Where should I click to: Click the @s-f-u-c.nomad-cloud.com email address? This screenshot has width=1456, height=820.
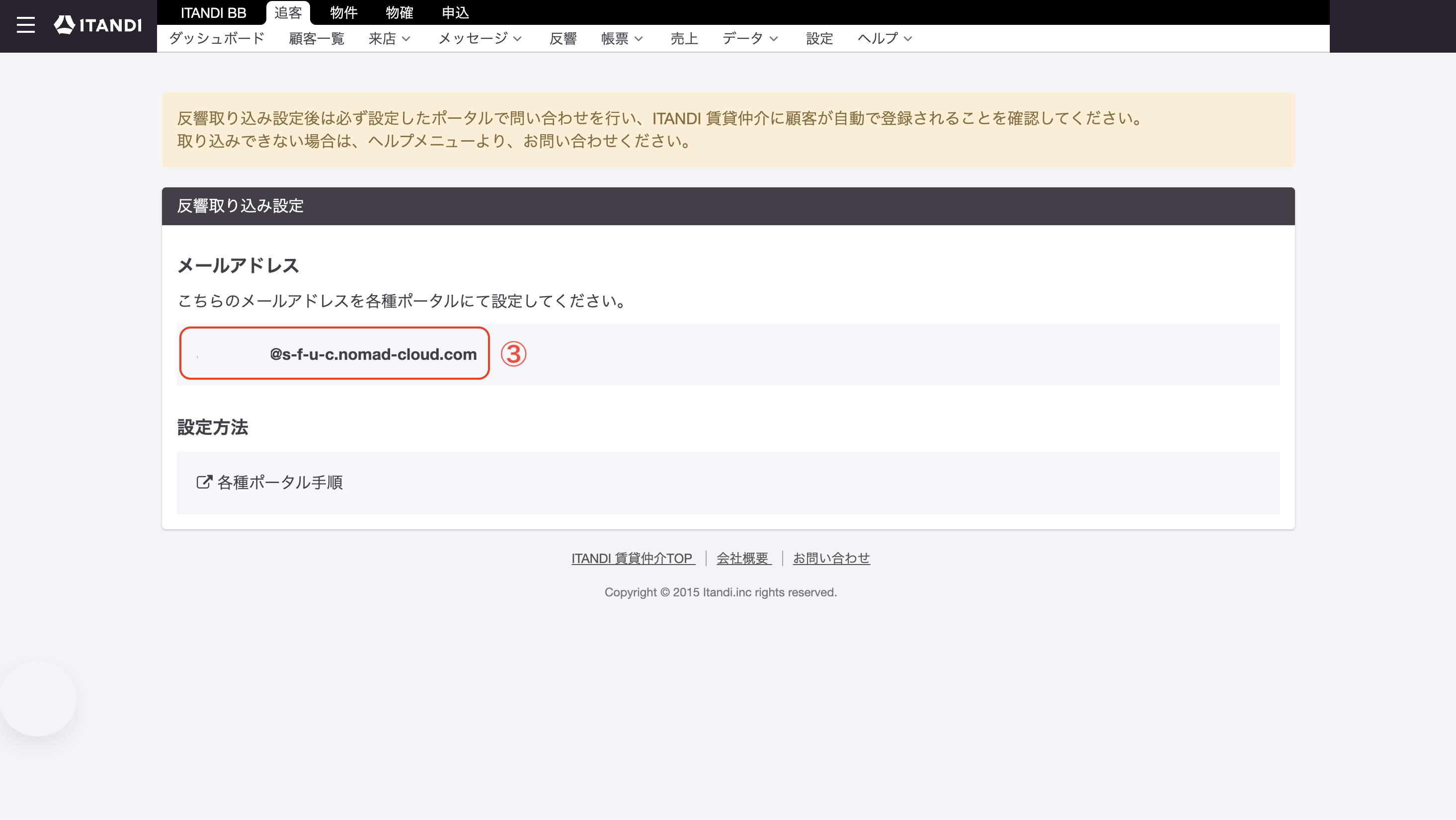point(373,354)
